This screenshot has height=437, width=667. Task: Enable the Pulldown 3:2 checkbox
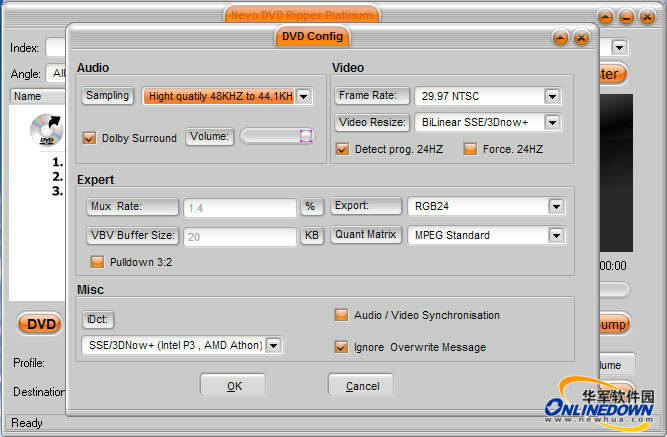coord(97,262)
